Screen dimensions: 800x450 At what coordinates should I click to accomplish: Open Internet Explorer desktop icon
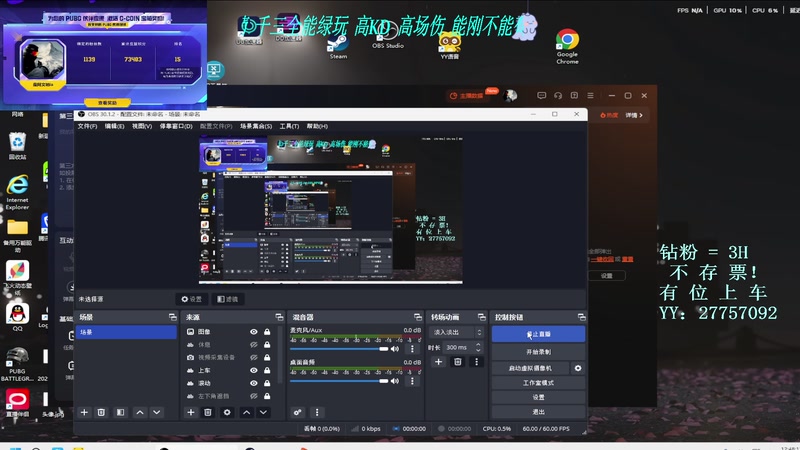pos(17,192)
